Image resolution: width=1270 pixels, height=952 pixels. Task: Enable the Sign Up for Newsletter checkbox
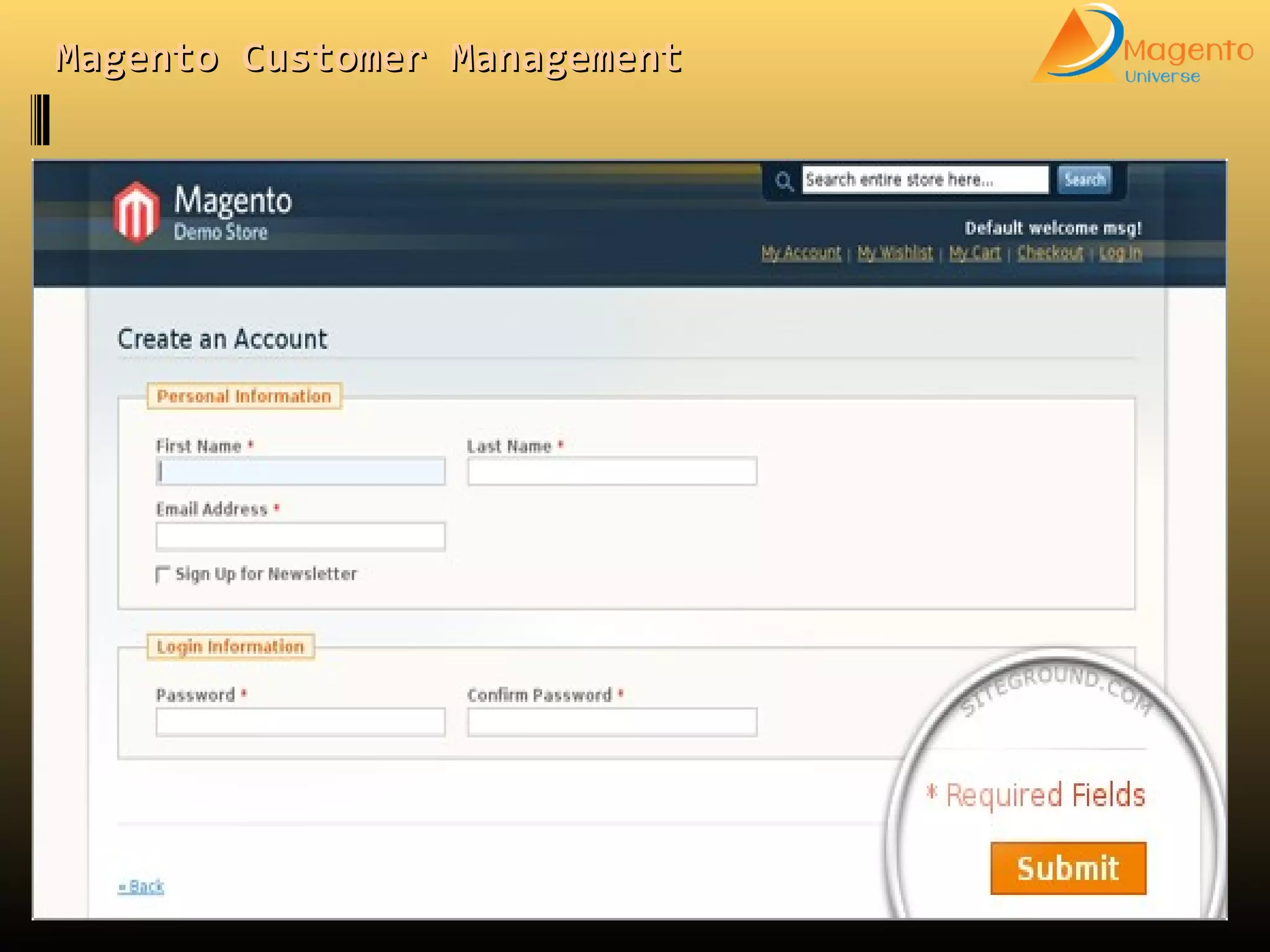click(x=162, y=575)
